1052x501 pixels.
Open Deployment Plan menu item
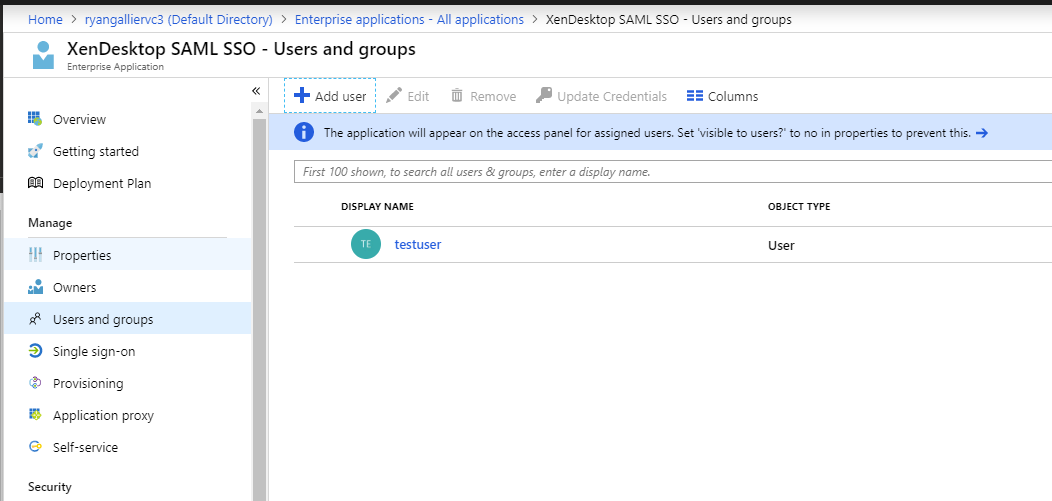point(127,183)
